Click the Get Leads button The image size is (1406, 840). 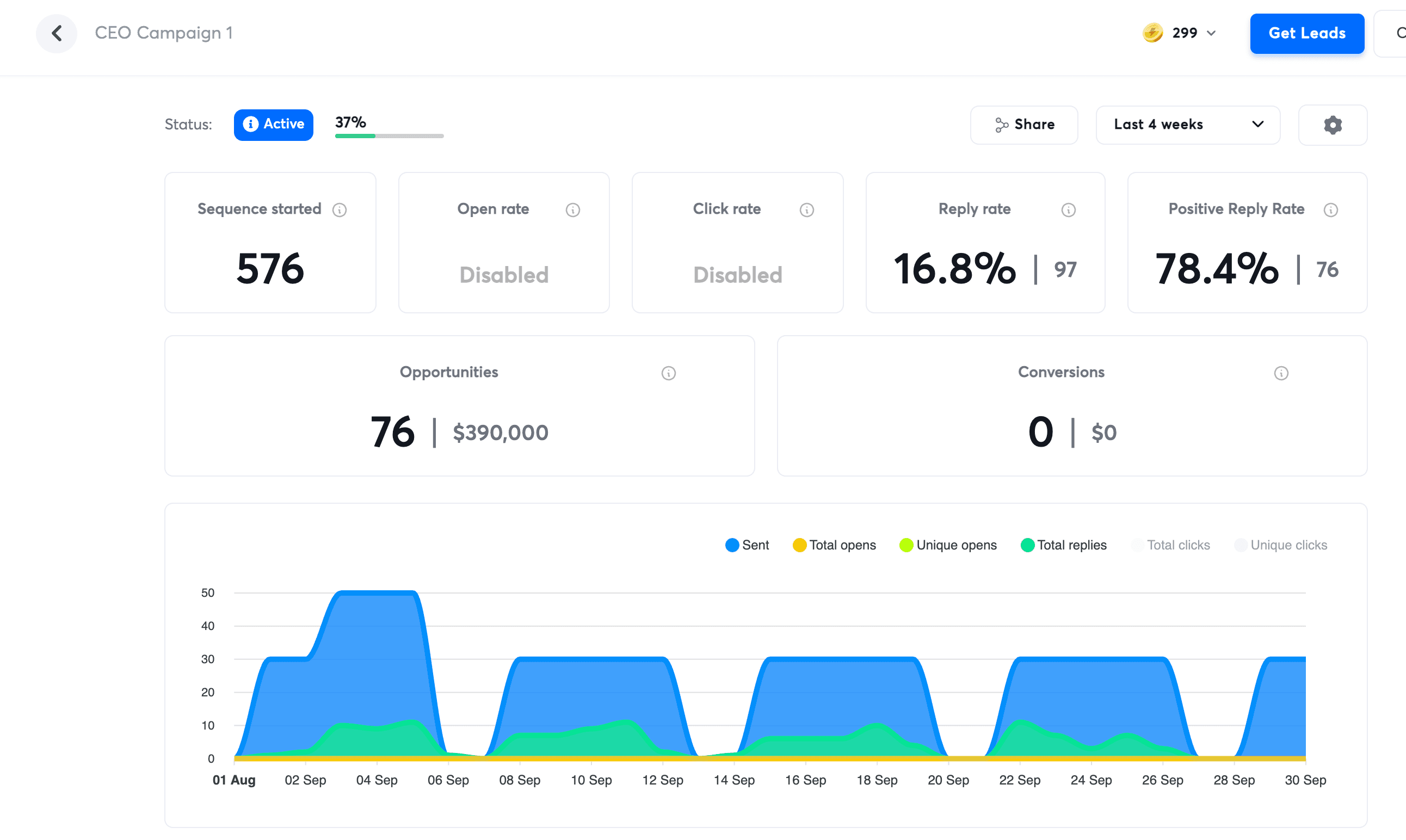pos(1307,33)
